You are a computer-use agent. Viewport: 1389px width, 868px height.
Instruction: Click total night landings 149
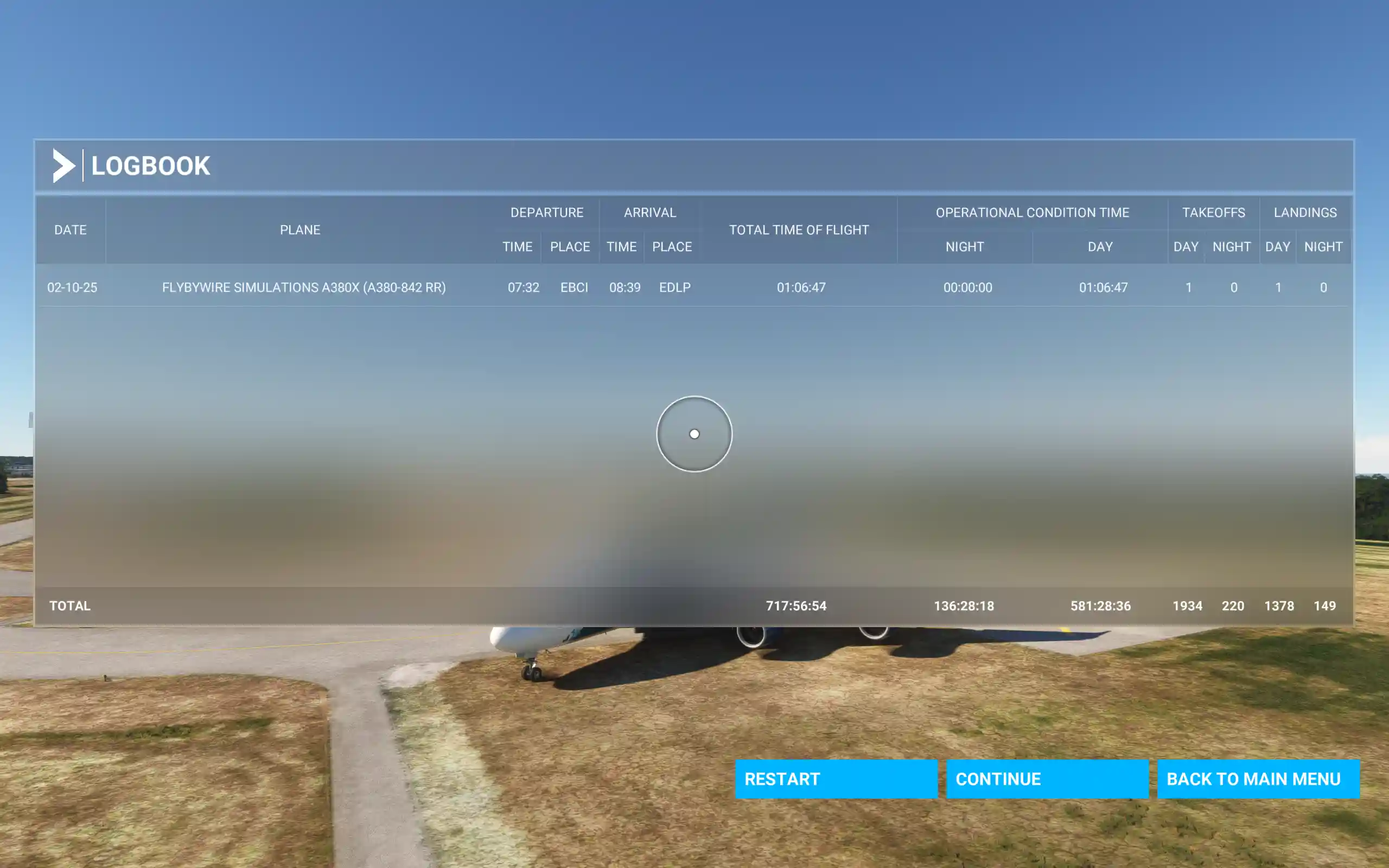[x=1325, y=605]
